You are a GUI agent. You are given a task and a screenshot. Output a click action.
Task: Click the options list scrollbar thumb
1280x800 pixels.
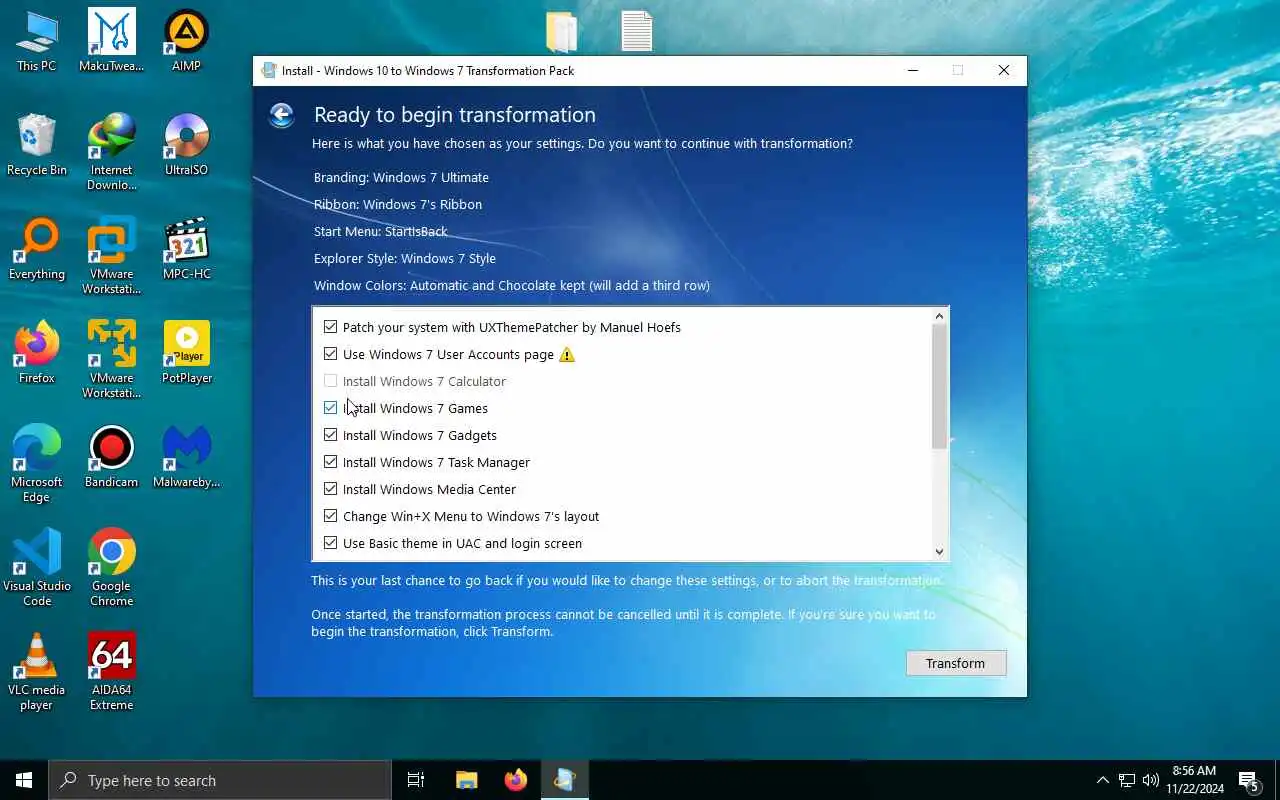tap(939, 386)
